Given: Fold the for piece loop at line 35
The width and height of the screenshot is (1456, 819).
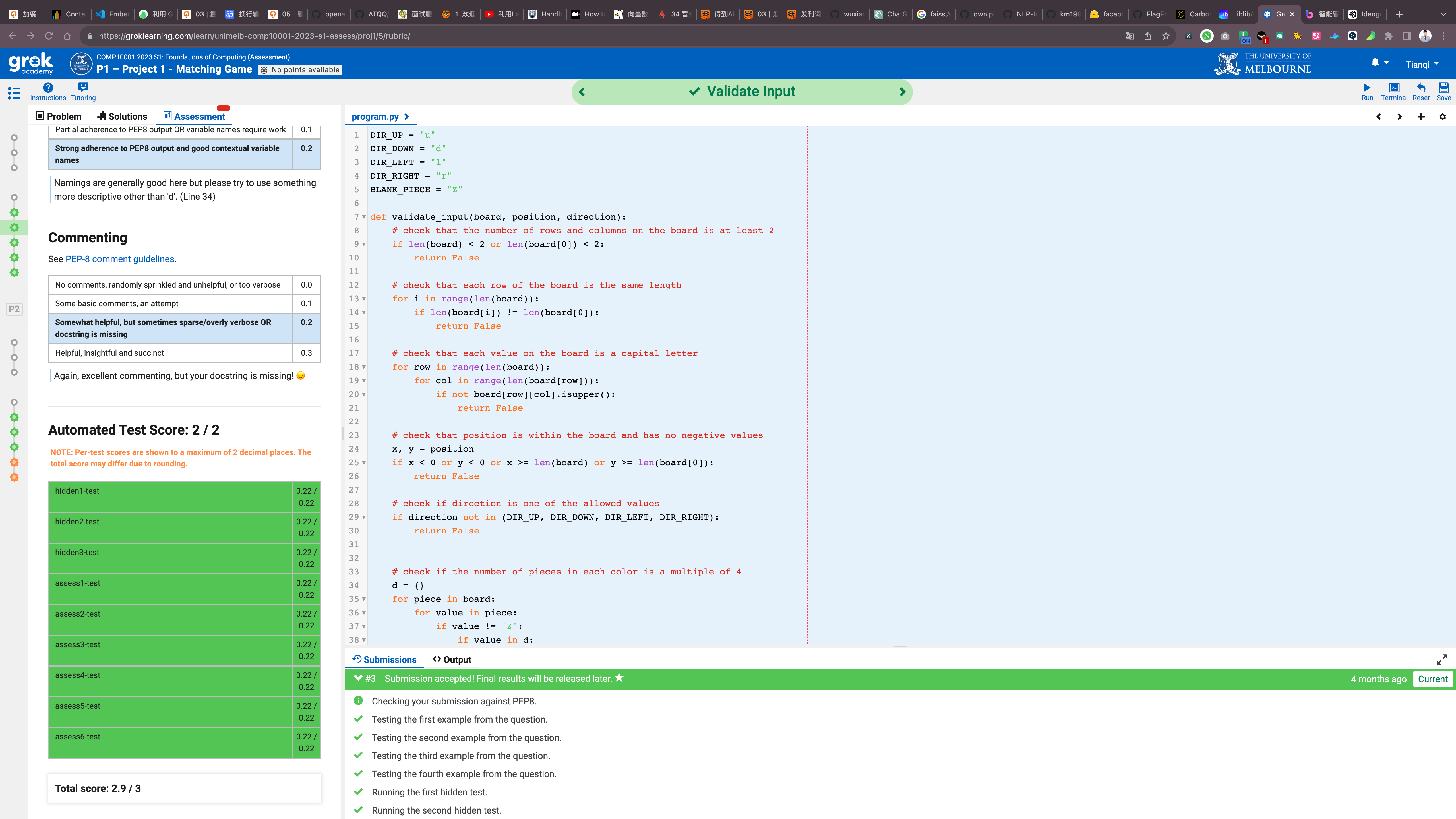Looking at the screenshot, I should tap(364, 599).
